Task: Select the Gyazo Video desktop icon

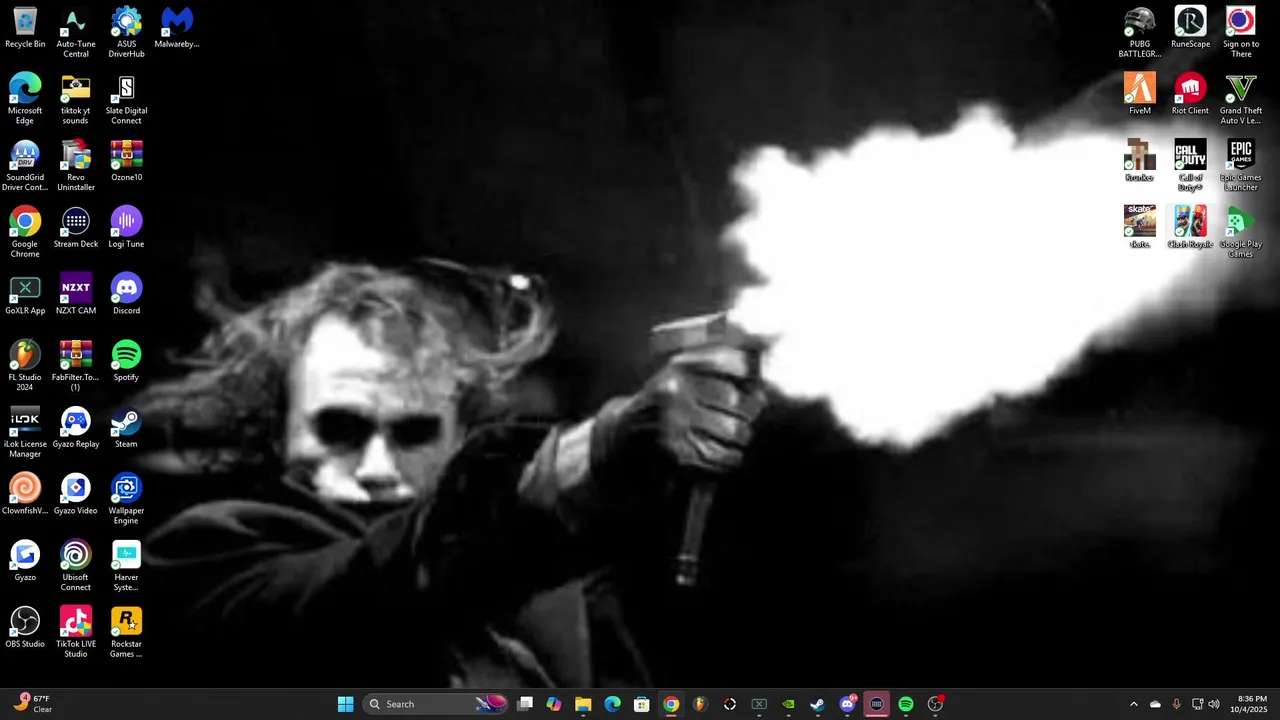Action: (x=76, y=495)
